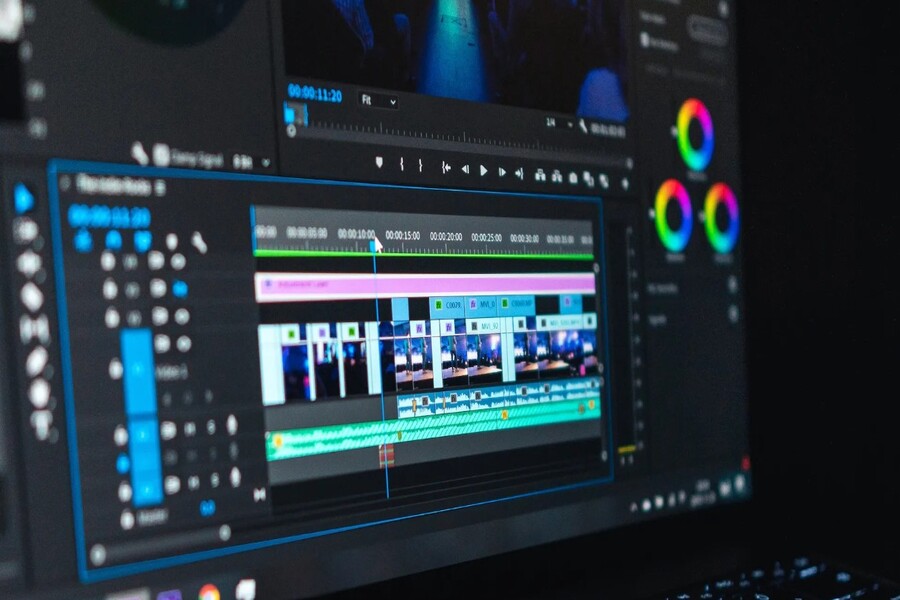Click the Midtones color wheel in Lumetri Color
This screenshot has height=600, width=900.
(695, 130)
